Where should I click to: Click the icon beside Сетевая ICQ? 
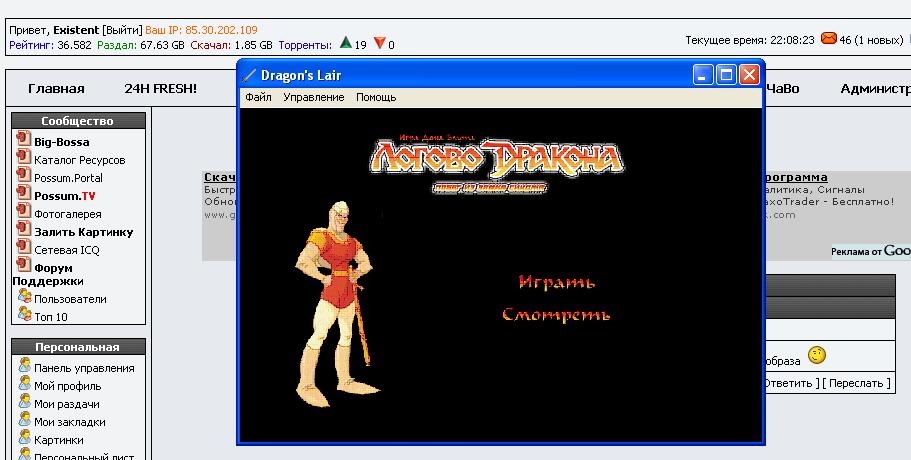click(x=23, y=247)
